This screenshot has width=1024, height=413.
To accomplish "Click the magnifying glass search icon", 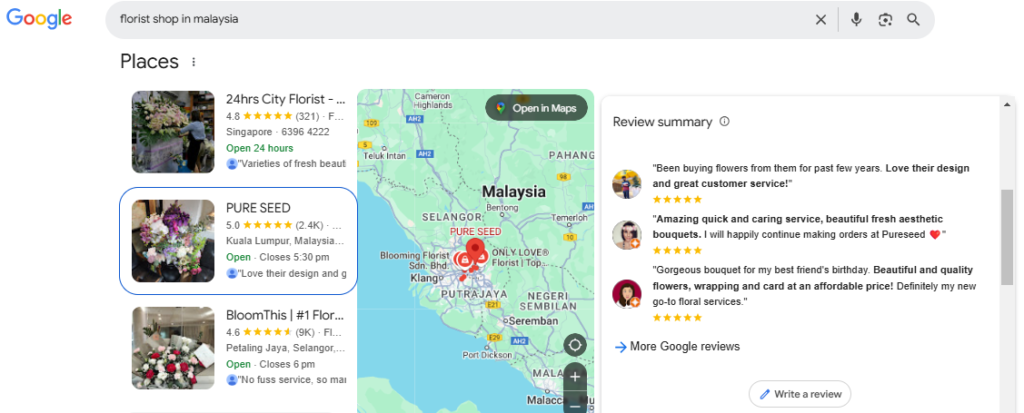I will 913,20.
